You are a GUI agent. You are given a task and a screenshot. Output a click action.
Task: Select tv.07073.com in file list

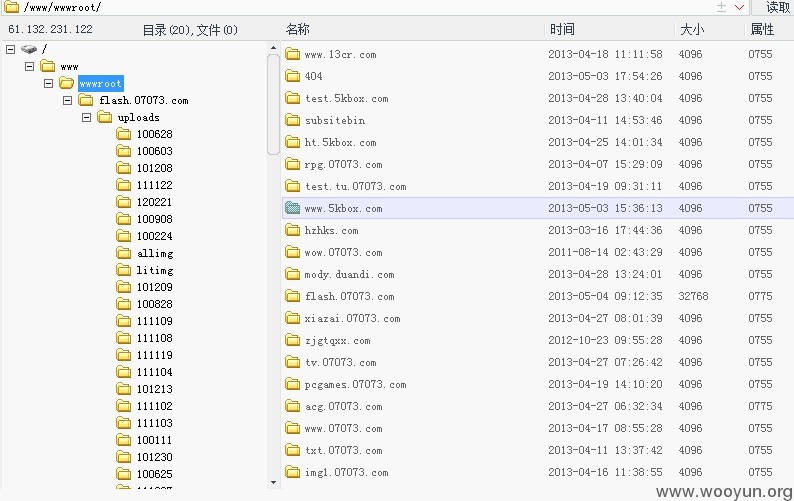pos(340,362)
